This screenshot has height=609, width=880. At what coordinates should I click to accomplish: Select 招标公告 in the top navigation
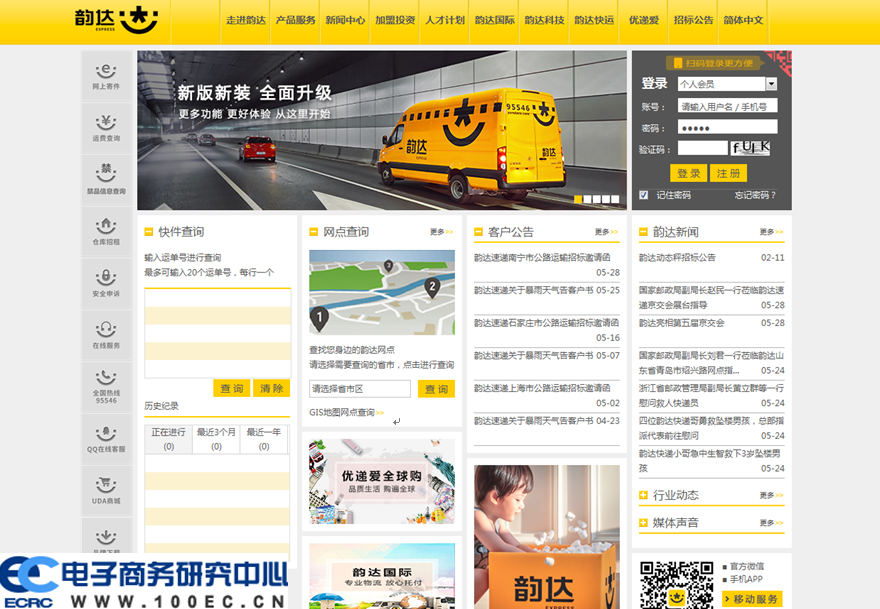tap(694, 20)
